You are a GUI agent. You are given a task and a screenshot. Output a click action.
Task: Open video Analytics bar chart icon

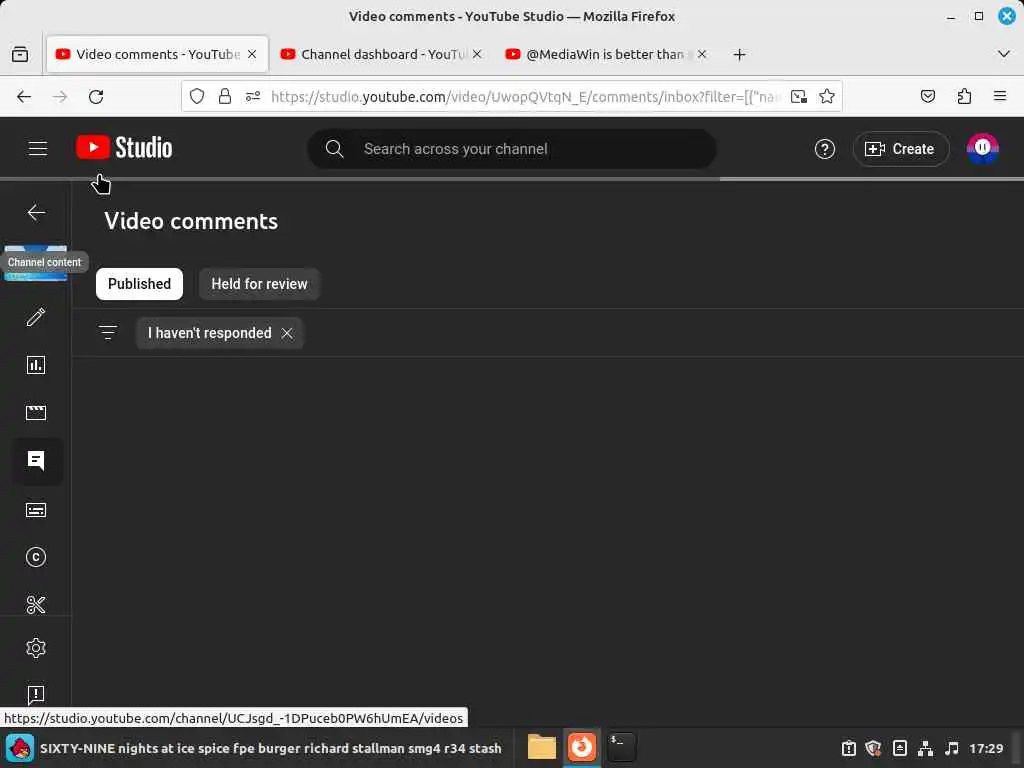[x=36, y=365]
